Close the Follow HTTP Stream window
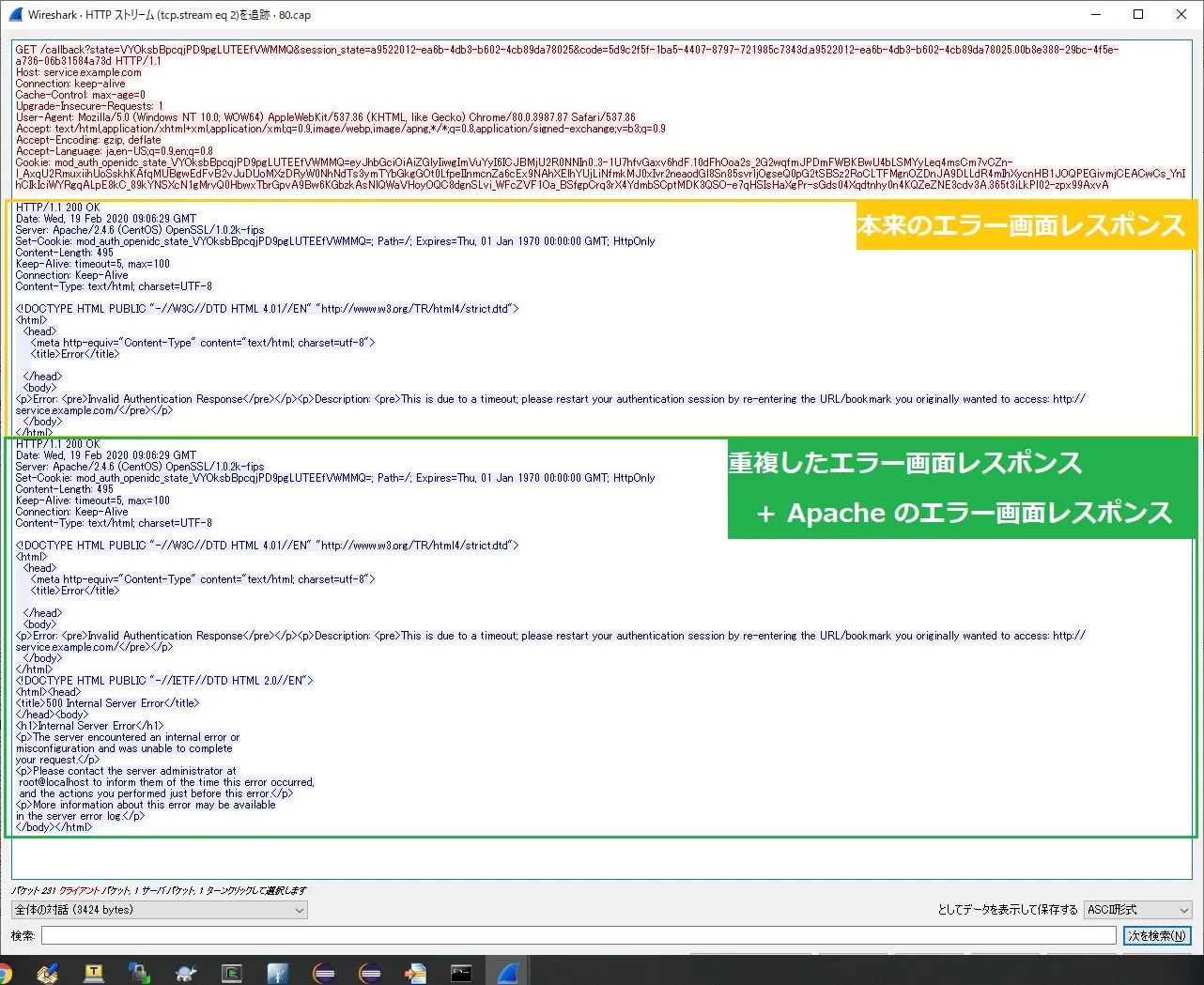1204x985 pixels. click(x=1181, y=14)
